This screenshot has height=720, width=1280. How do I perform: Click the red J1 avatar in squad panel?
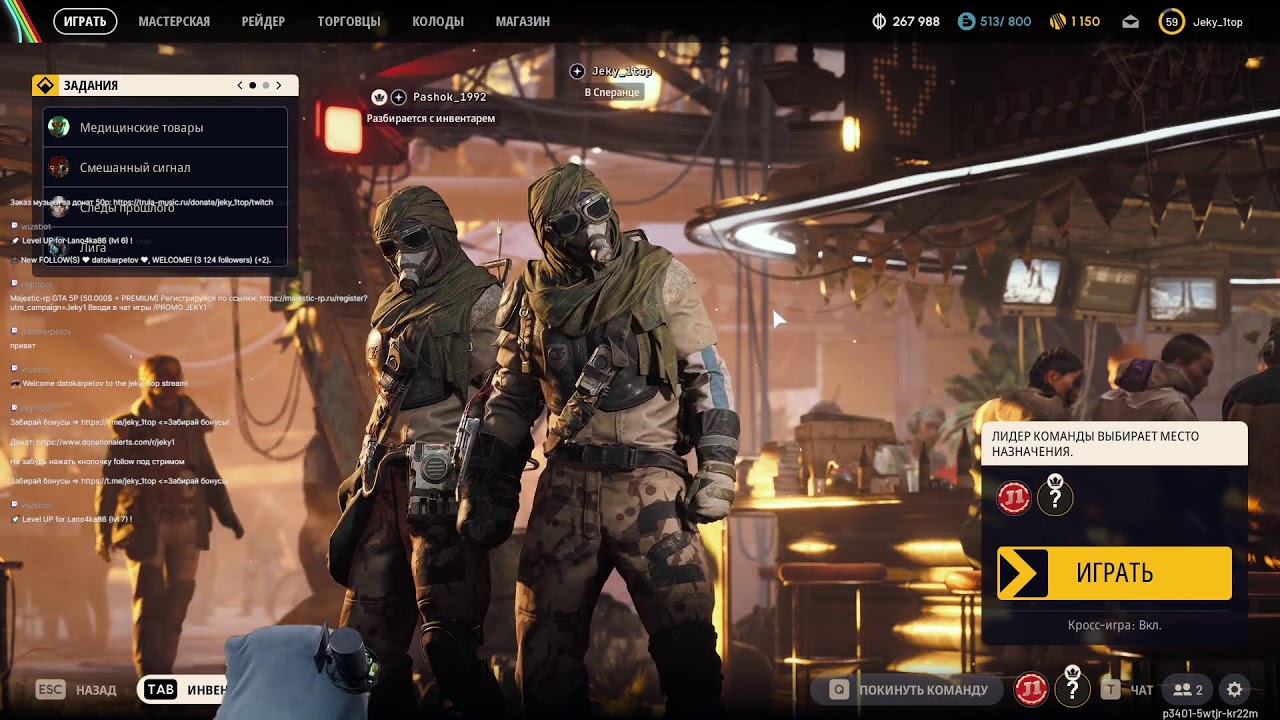pos(1014,497)
